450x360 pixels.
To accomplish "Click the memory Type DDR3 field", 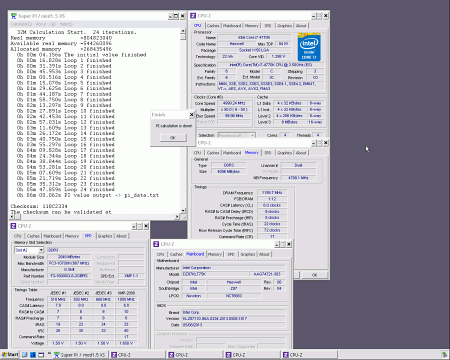I will [x=229, y=165].
